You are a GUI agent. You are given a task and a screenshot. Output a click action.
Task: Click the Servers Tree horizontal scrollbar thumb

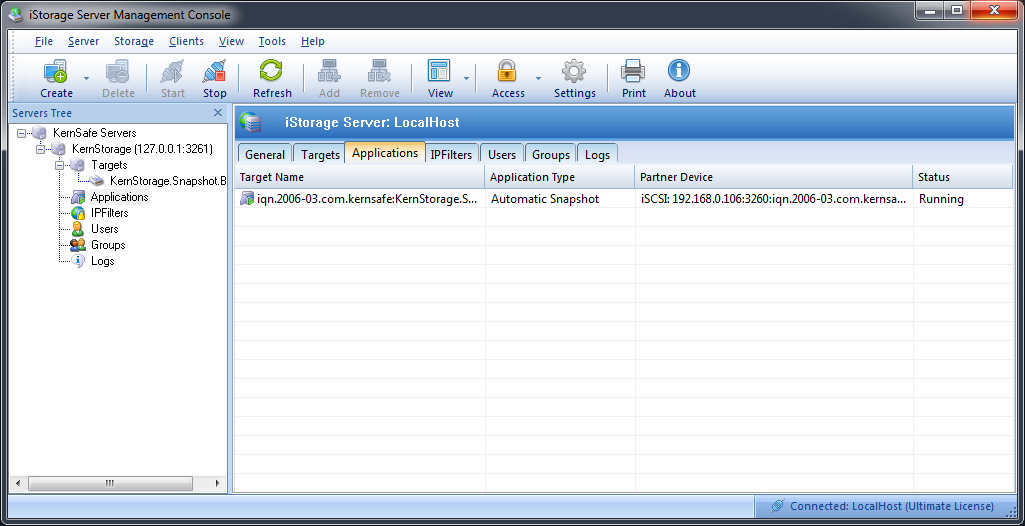coord(110,484)
